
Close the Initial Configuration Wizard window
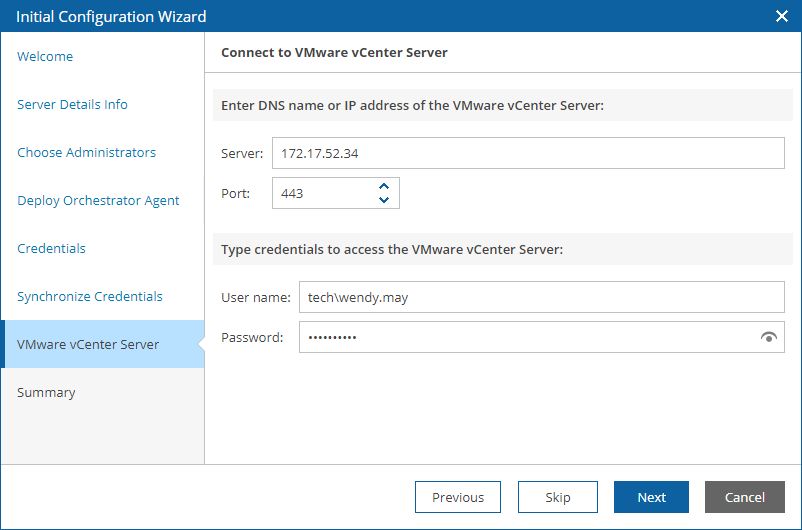pyautogui.click(x=782, y=16)
